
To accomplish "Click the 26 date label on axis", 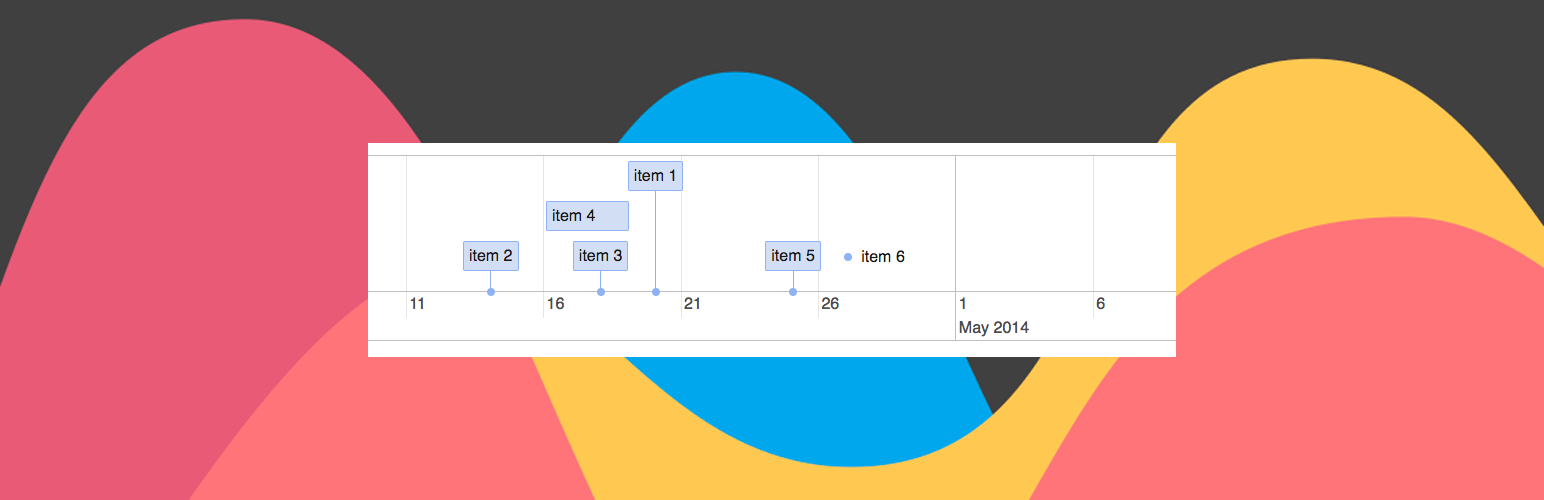I will tap(830, 304).
